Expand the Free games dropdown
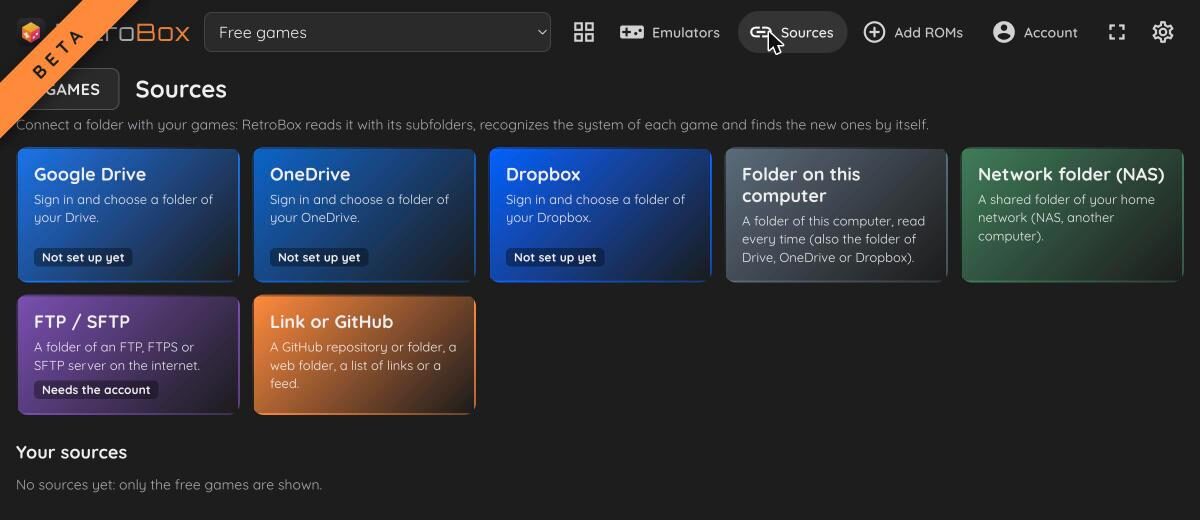 point(377,32)
